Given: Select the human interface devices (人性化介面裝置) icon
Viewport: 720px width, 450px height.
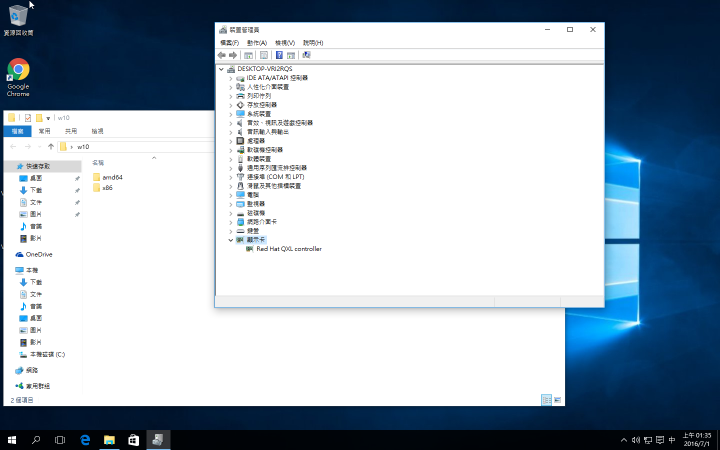Looking at the screenshot, I should tap(240, 87).
